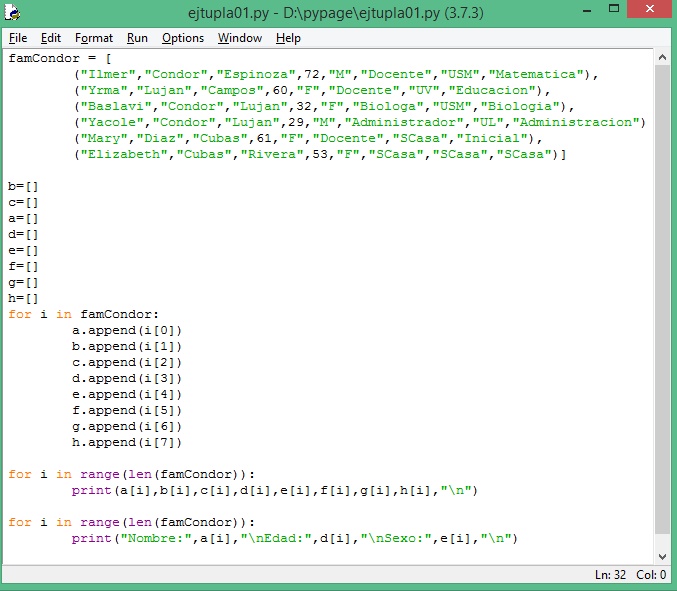Click the "Inicial" string

492,138
